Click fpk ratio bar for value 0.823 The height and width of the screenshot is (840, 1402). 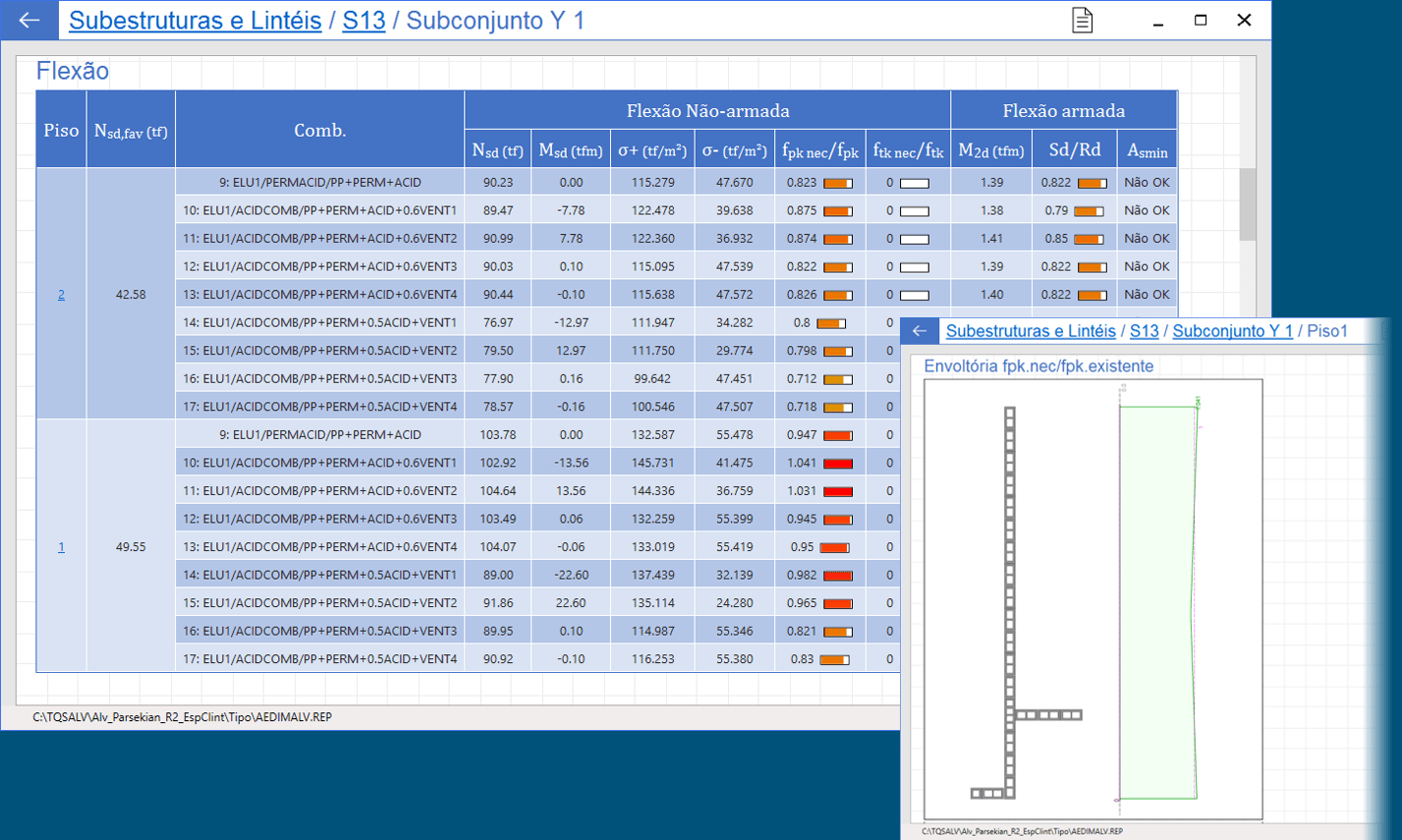coord(838,183)
